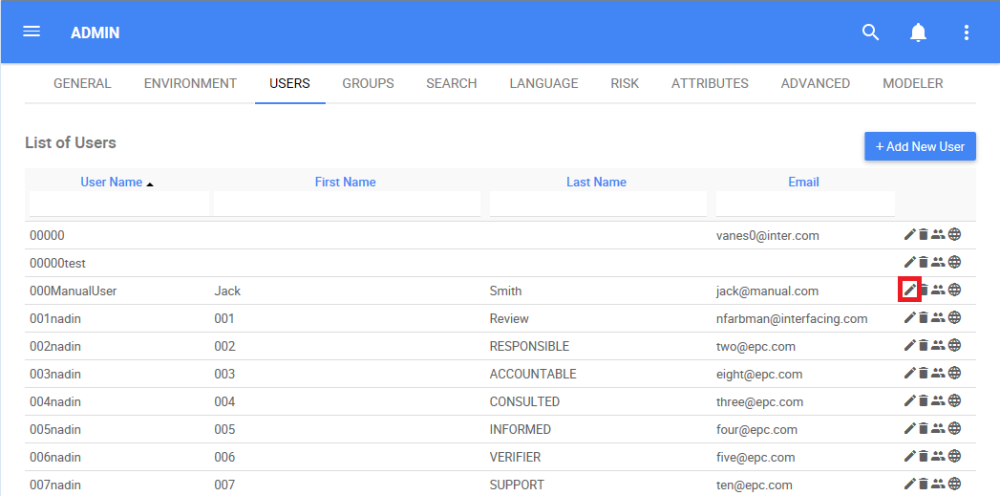
Task: Sort list by Last Name header
Action: [x=596, y=182]
